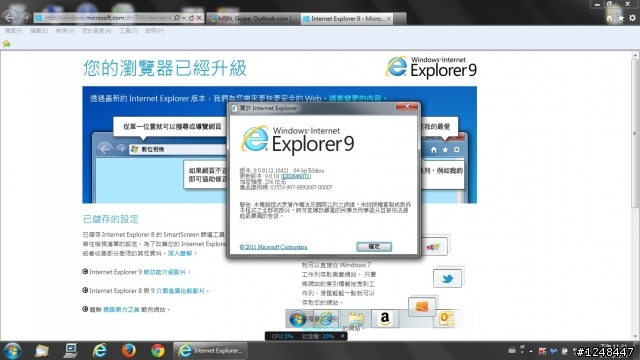This screenshot has height=360, width=640.
Task: Open the Internet Explorer 9 new features video link
Action: click(164, 272)
